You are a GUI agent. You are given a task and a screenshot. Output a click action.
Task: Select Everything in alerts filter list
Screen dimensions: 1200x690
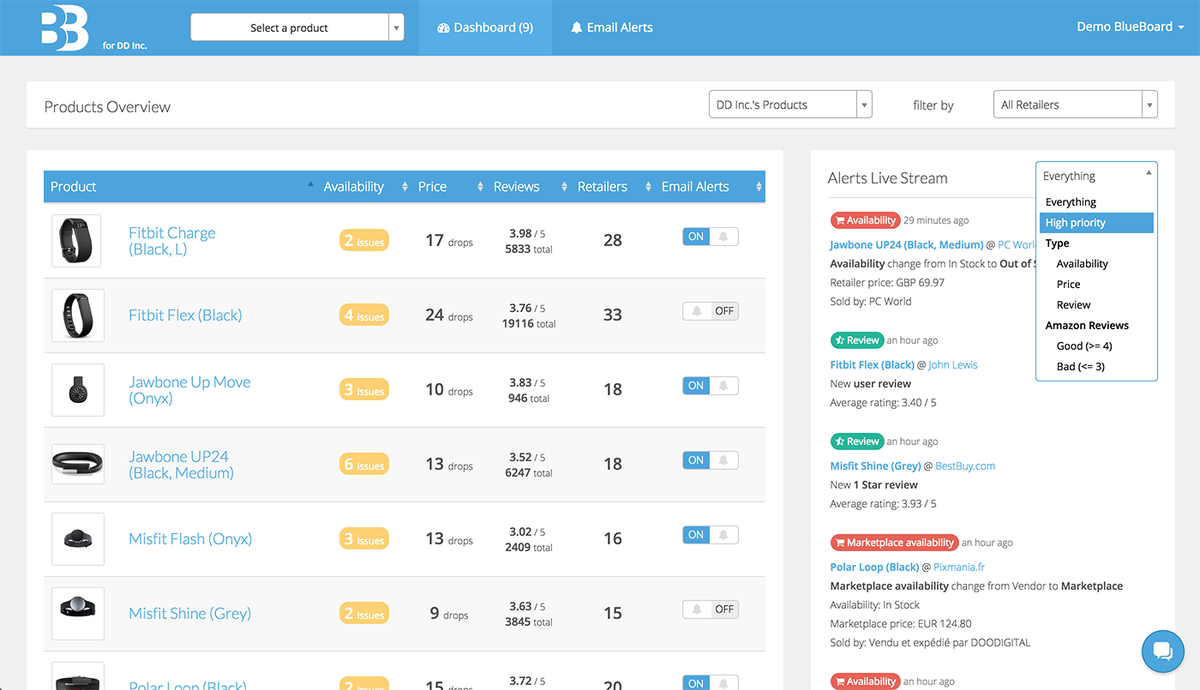1097,202
